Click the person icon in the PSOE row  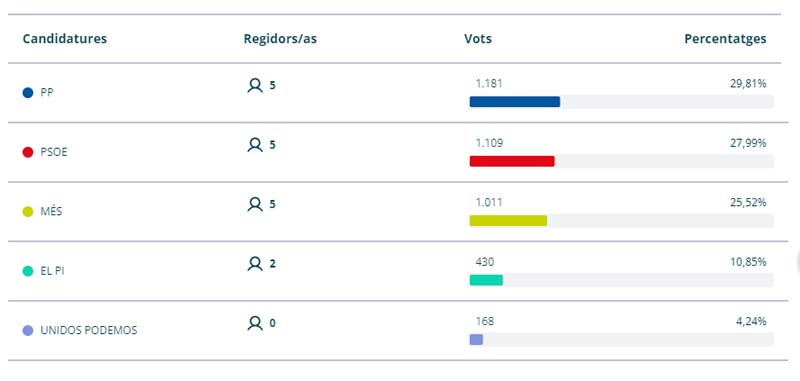pyautogui.click(x=255, y=145)
